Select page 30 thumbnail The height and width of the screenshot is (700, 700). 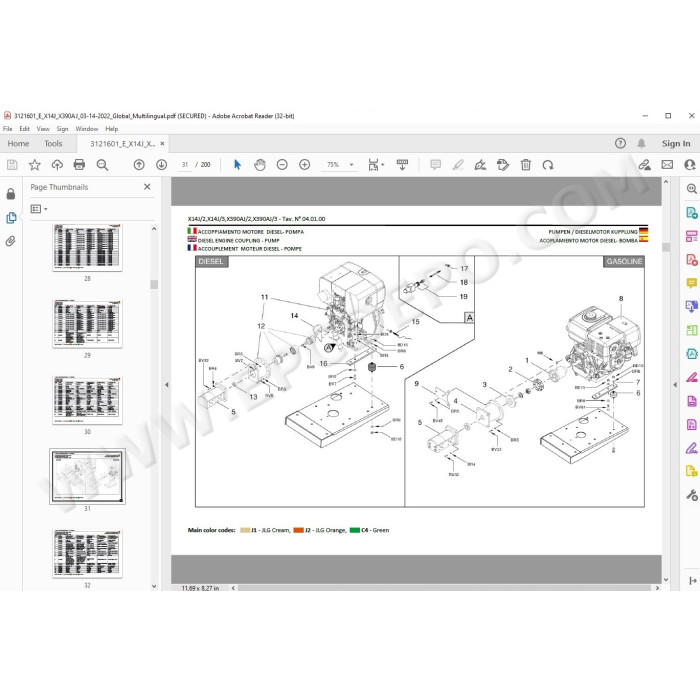(x=87, y=401)
